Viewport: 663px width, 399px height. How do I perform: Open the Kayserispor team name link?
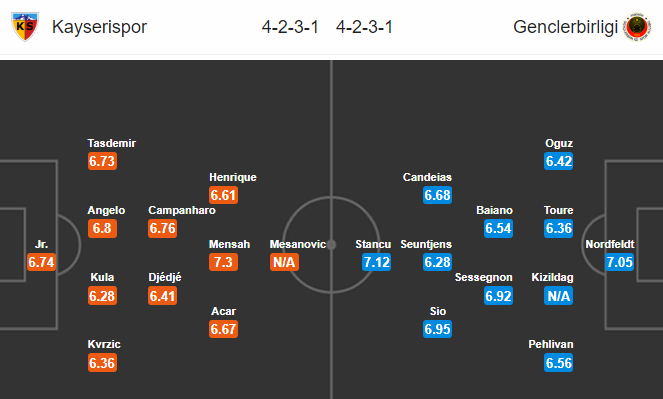coord(99,27)
